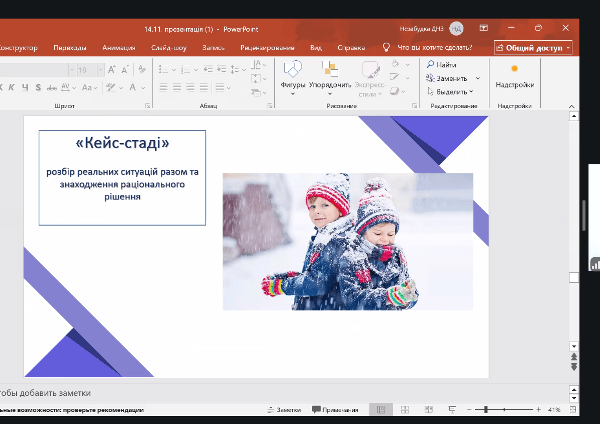Switch to Normal view in status bar
The image size is (600, 424).
pyautogui.click(x=380, y=410)
